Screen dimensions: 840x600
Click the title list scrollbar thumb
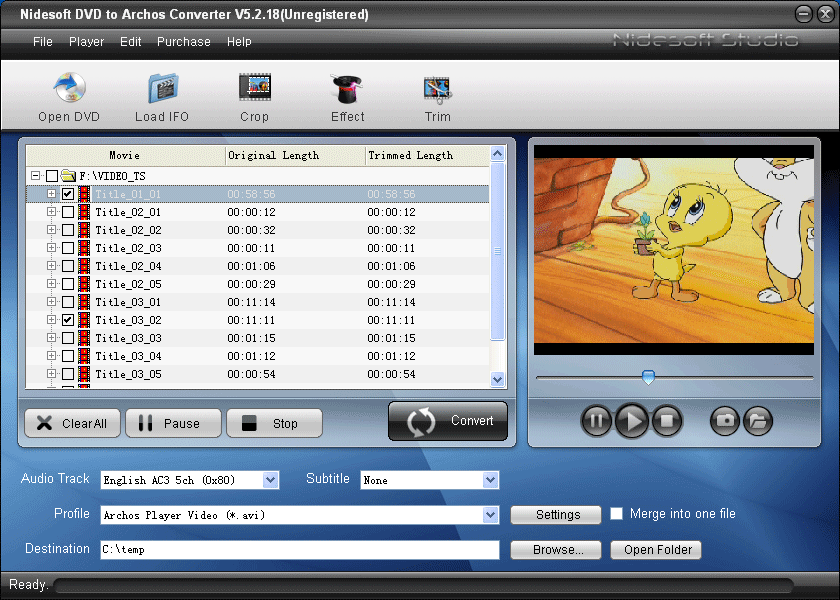pos(498,251)
